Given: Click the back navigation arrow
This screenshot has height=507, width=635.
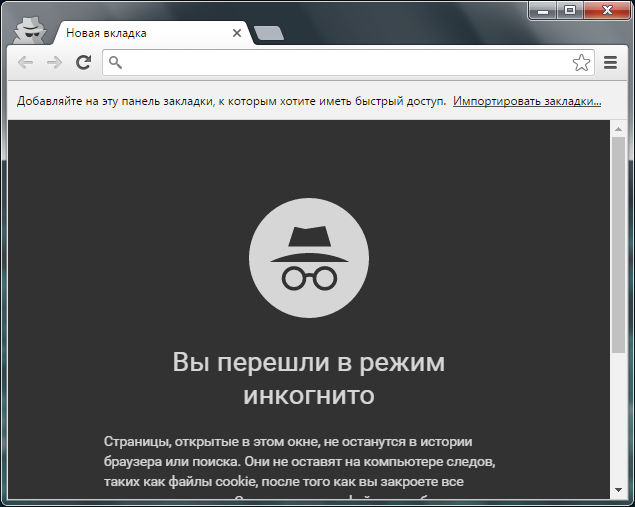Looking at the screenshot, I should pos(26,62).
